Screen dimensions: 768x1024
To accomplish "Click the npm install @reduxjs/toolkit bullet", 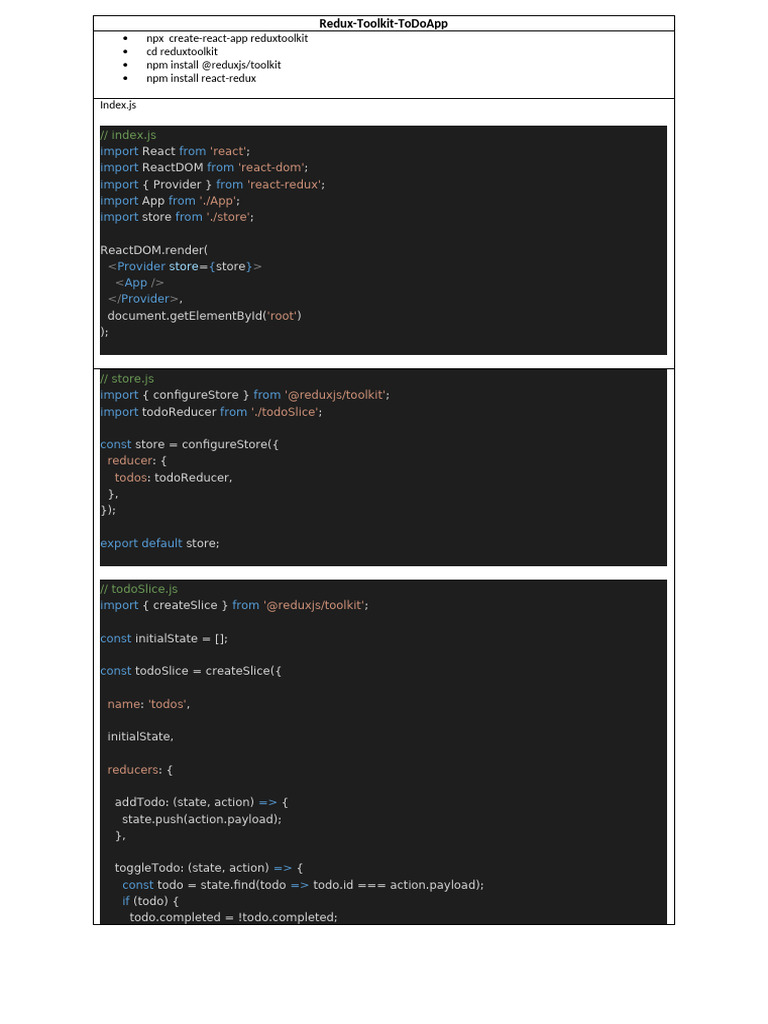I will point(213,65).
